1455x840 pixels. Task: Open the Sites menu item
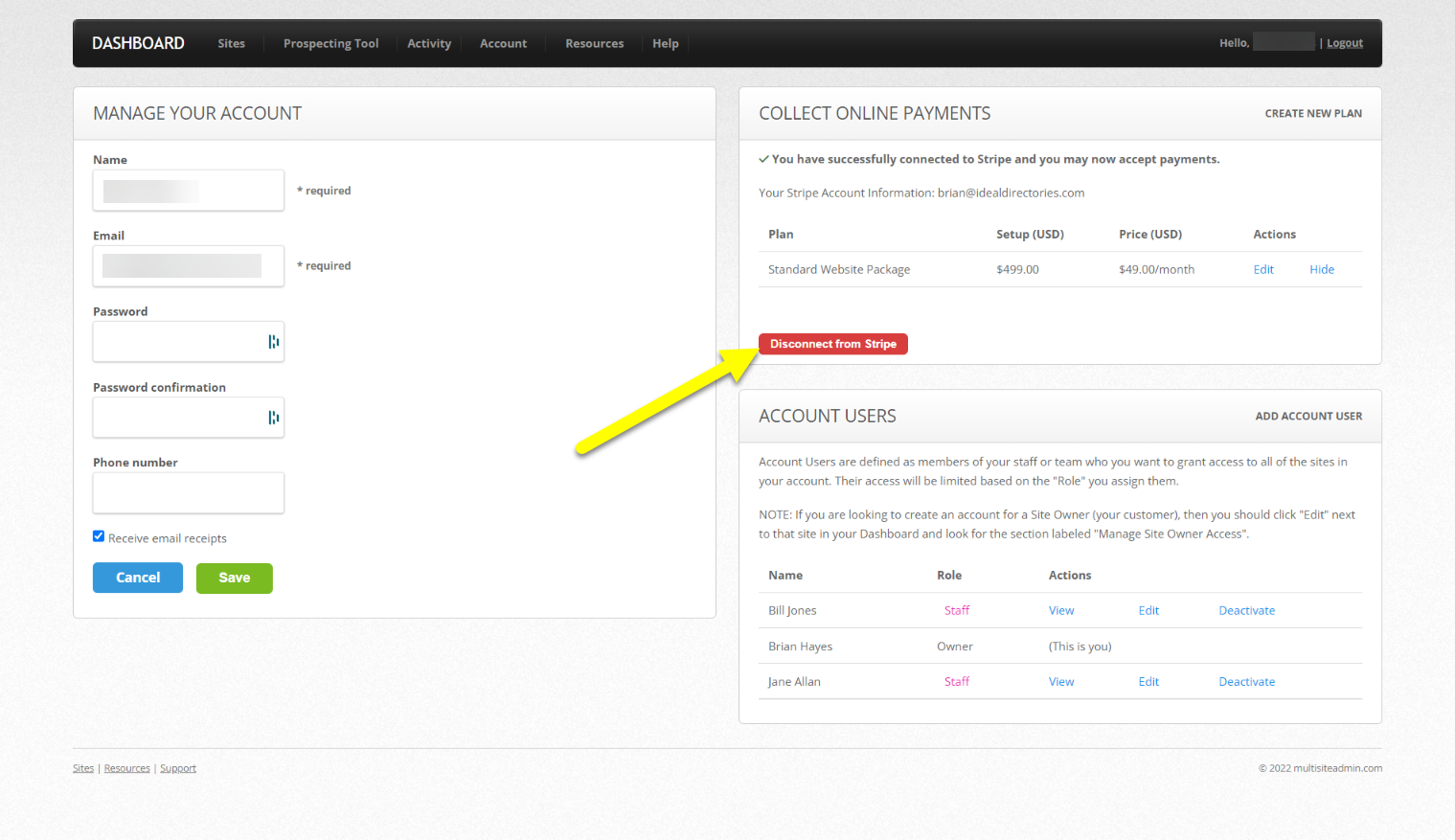pos(231,43)
